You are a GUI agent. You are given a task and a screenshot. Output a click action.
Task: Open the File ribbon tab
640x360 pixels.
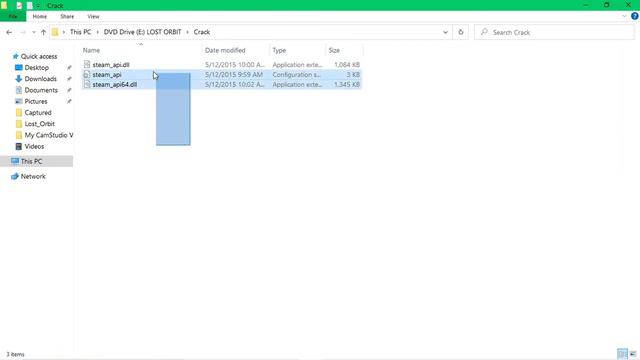coord(13,16)
